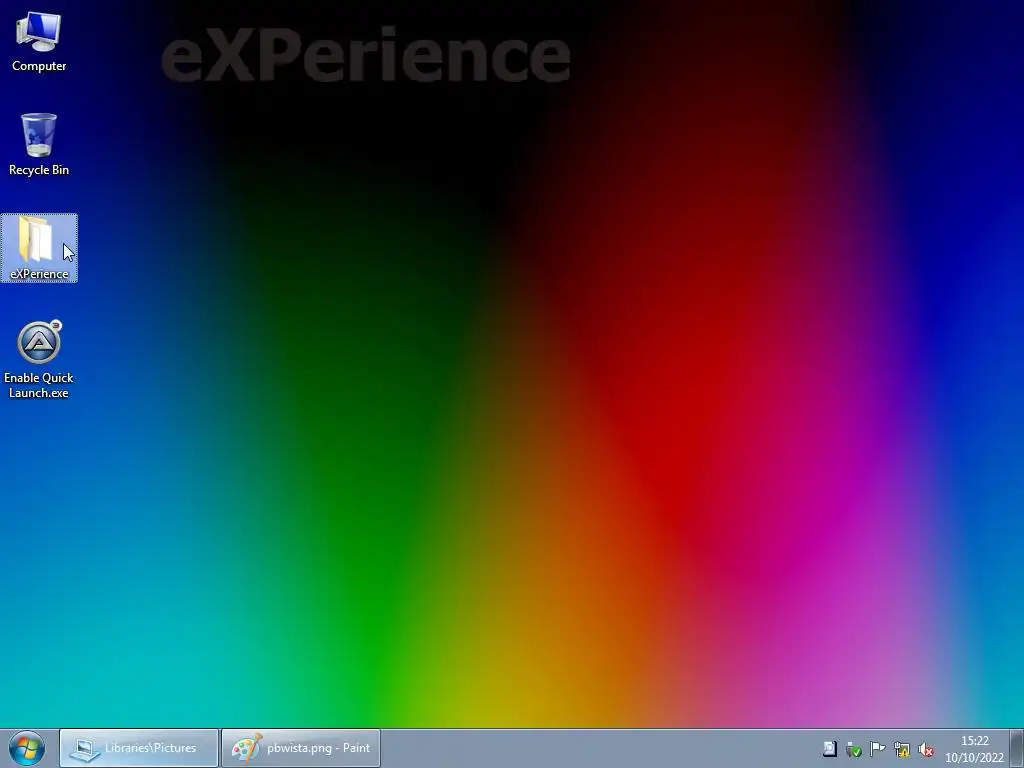
Task: Click the document tray icon beside the USB icon
Action: [829, 749]
